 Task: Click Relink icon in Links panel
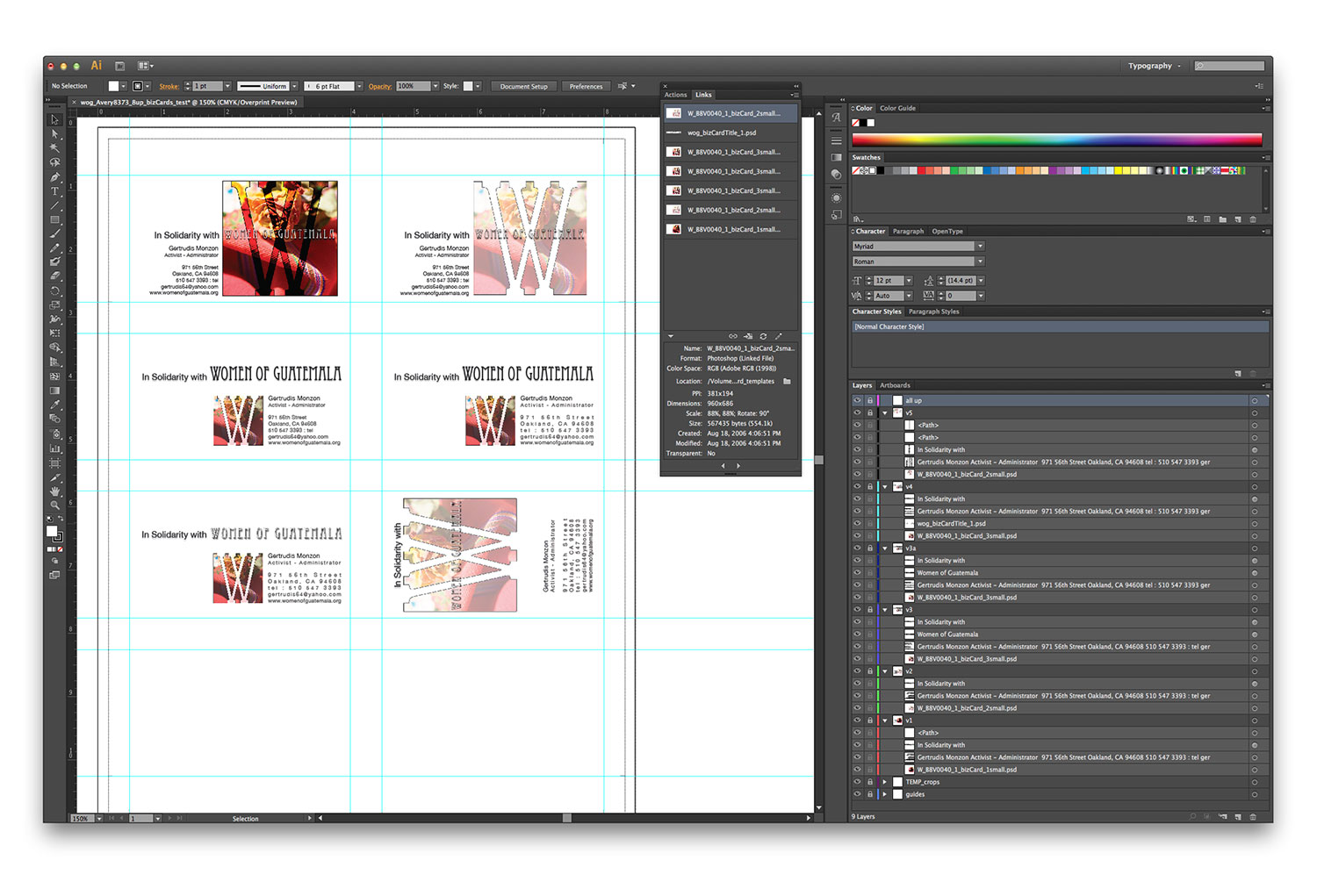point(733,336)
